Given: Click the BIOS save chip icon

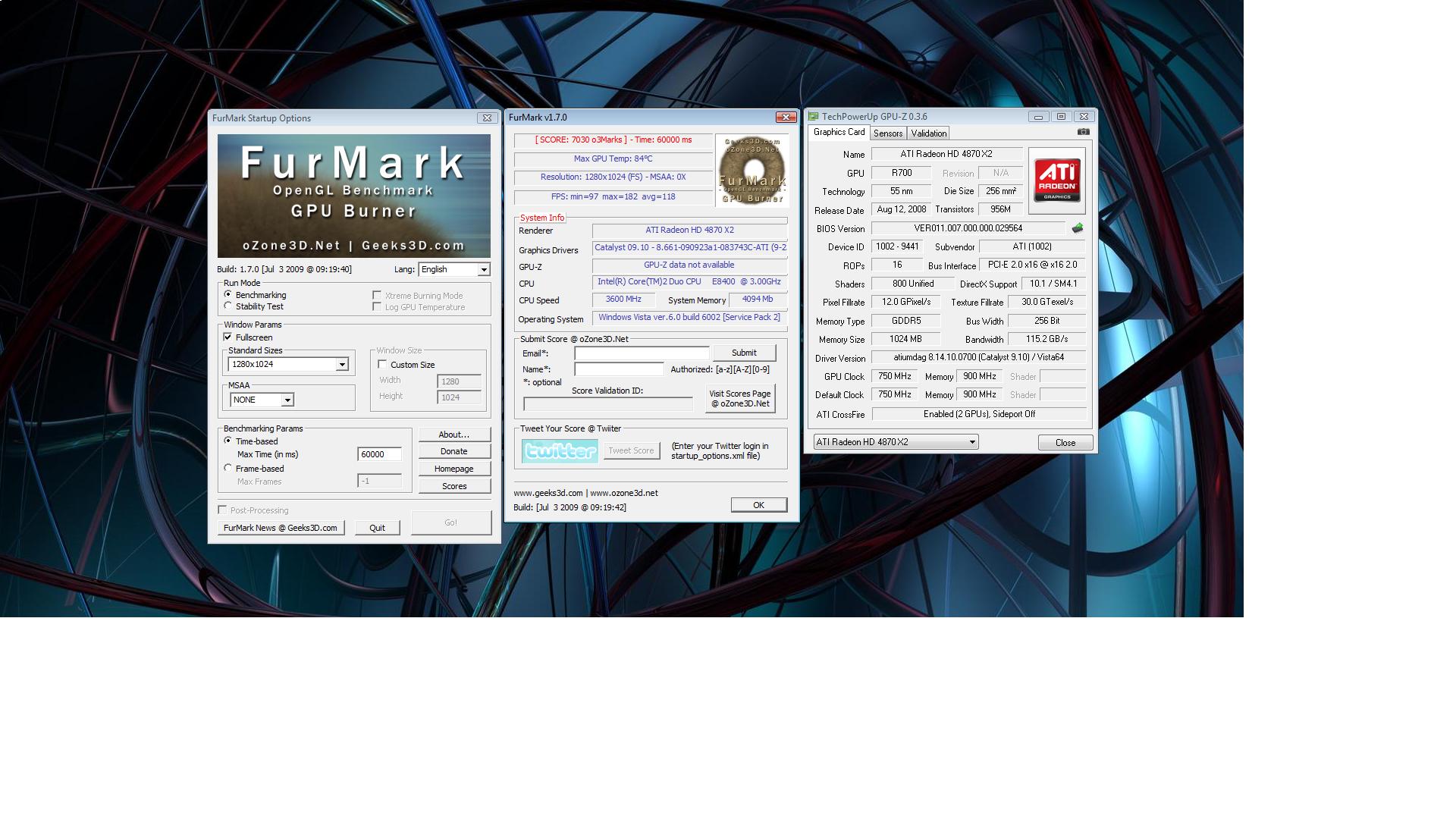Looking at the screenshot, I should click(1077, 228).
